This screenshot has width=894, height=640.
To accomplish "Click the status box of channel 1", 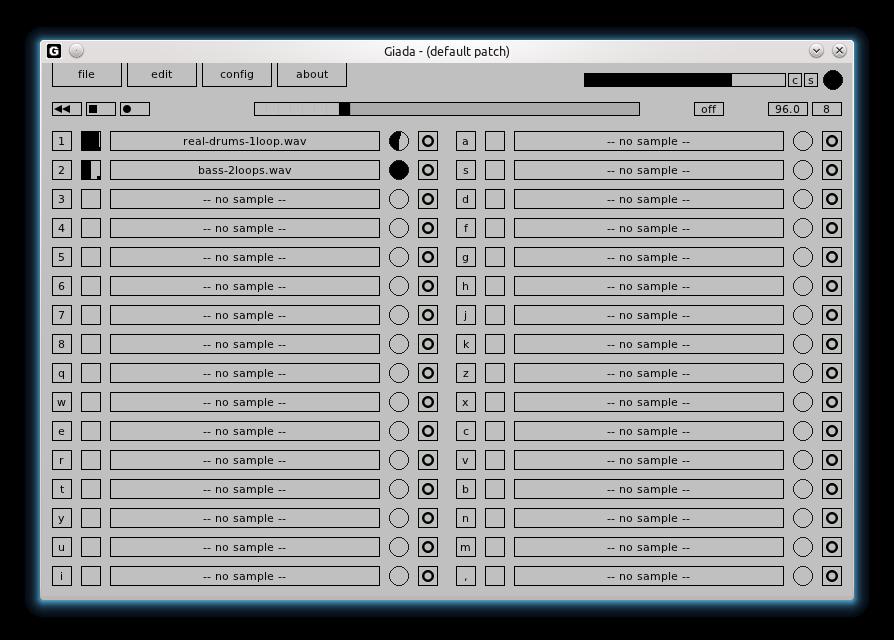I will (x=91, y=141).
